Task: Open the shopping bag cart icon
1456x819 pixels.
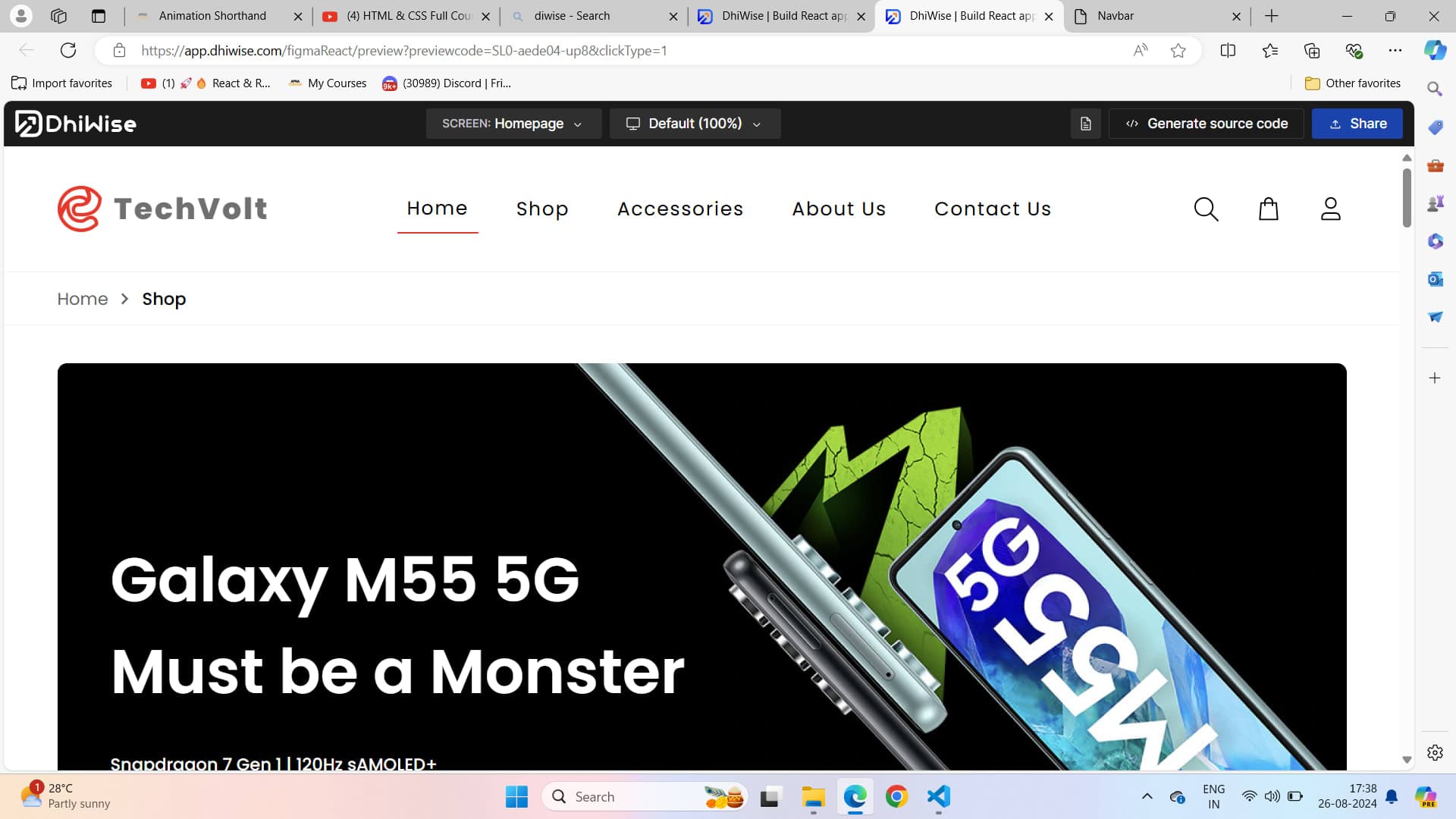Action: [x=1269, y=209]
